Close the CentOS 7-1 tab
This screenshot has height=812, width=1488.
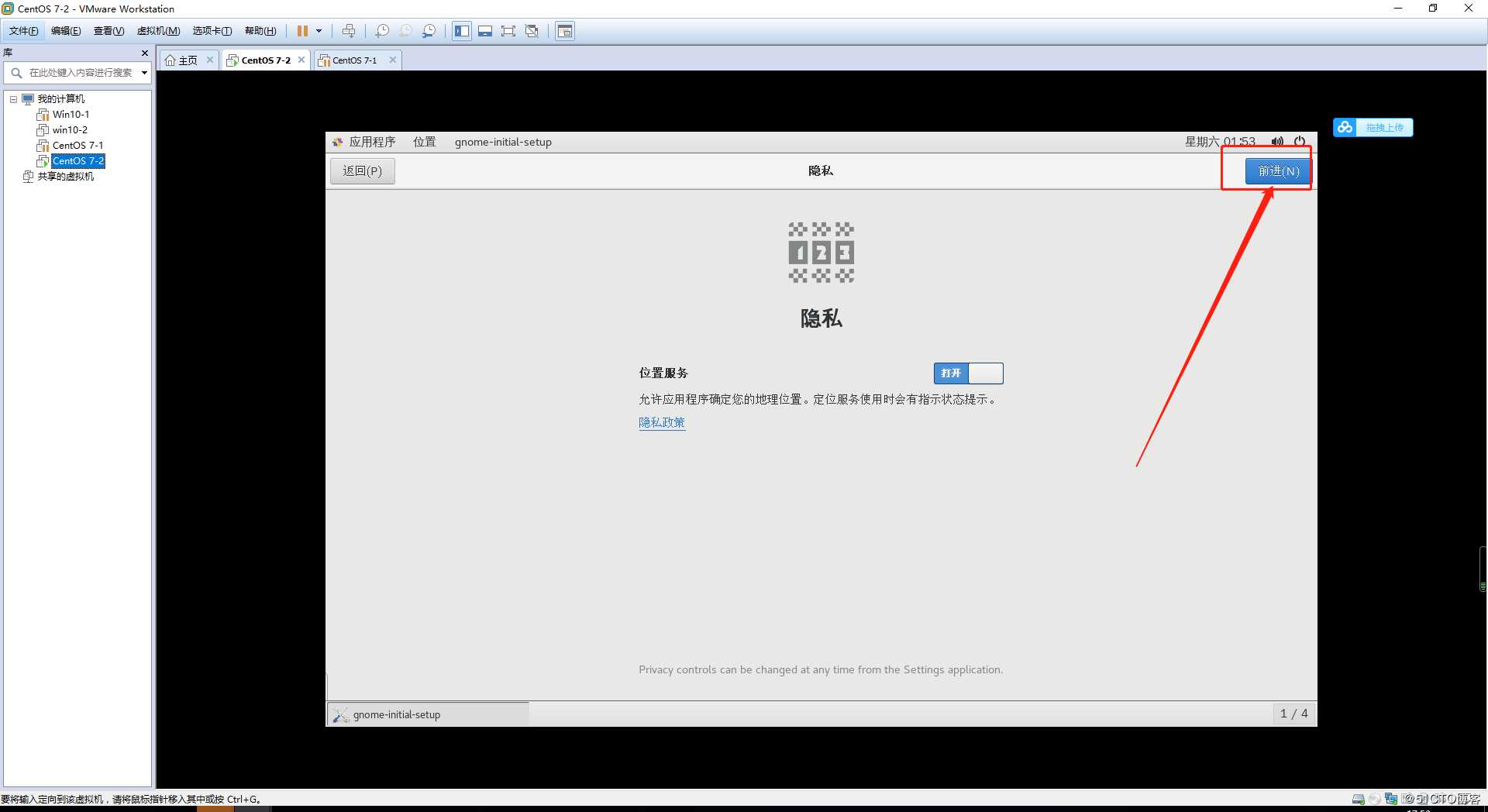pos(393,60)
